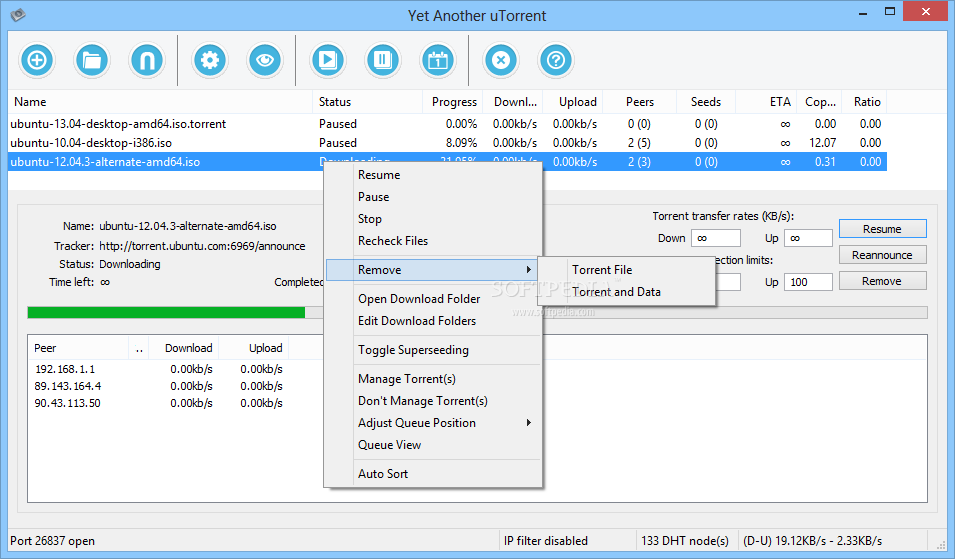The image size is (955, 559).
Task: Choose Pause in the context menu
Action: click(433, 197)
